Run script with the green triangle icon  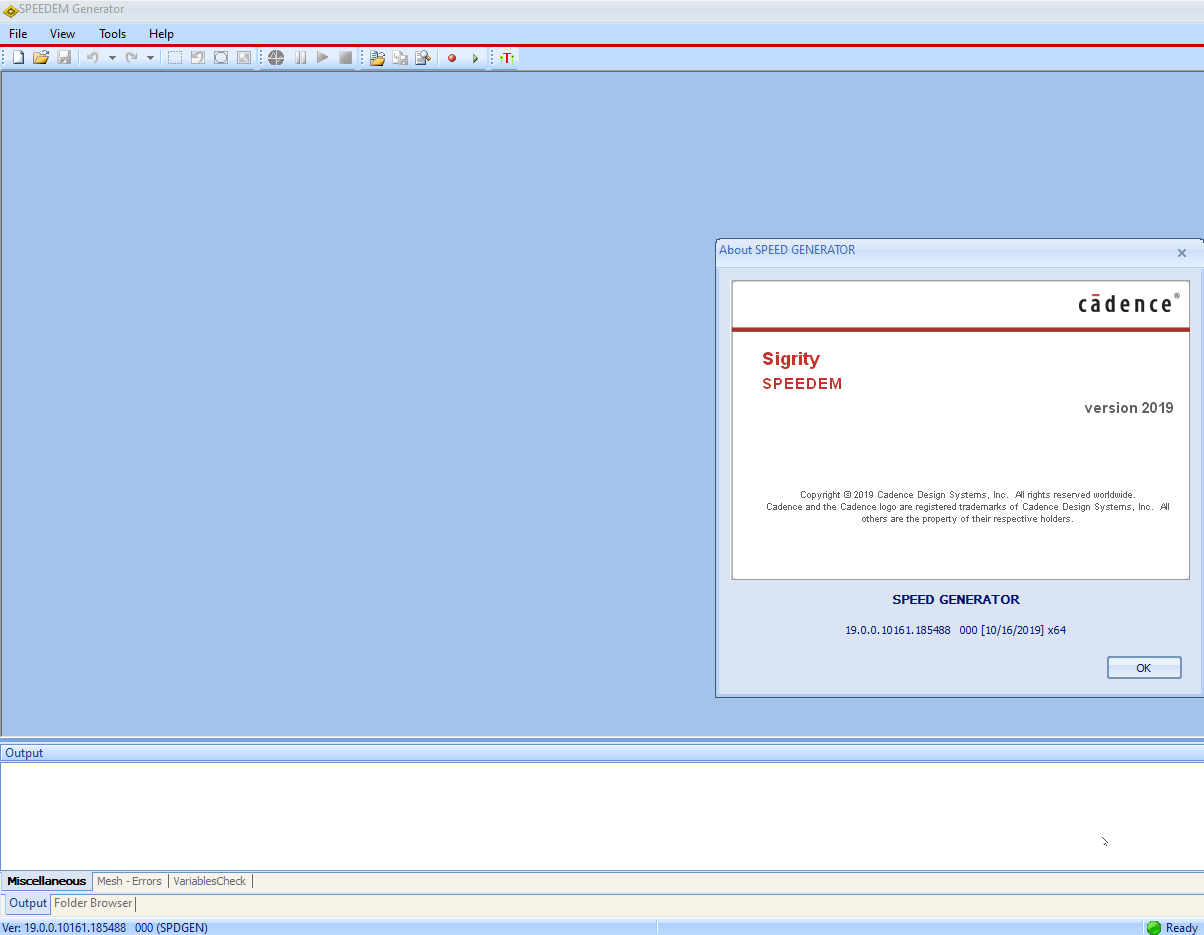click(x=475, y=58)
